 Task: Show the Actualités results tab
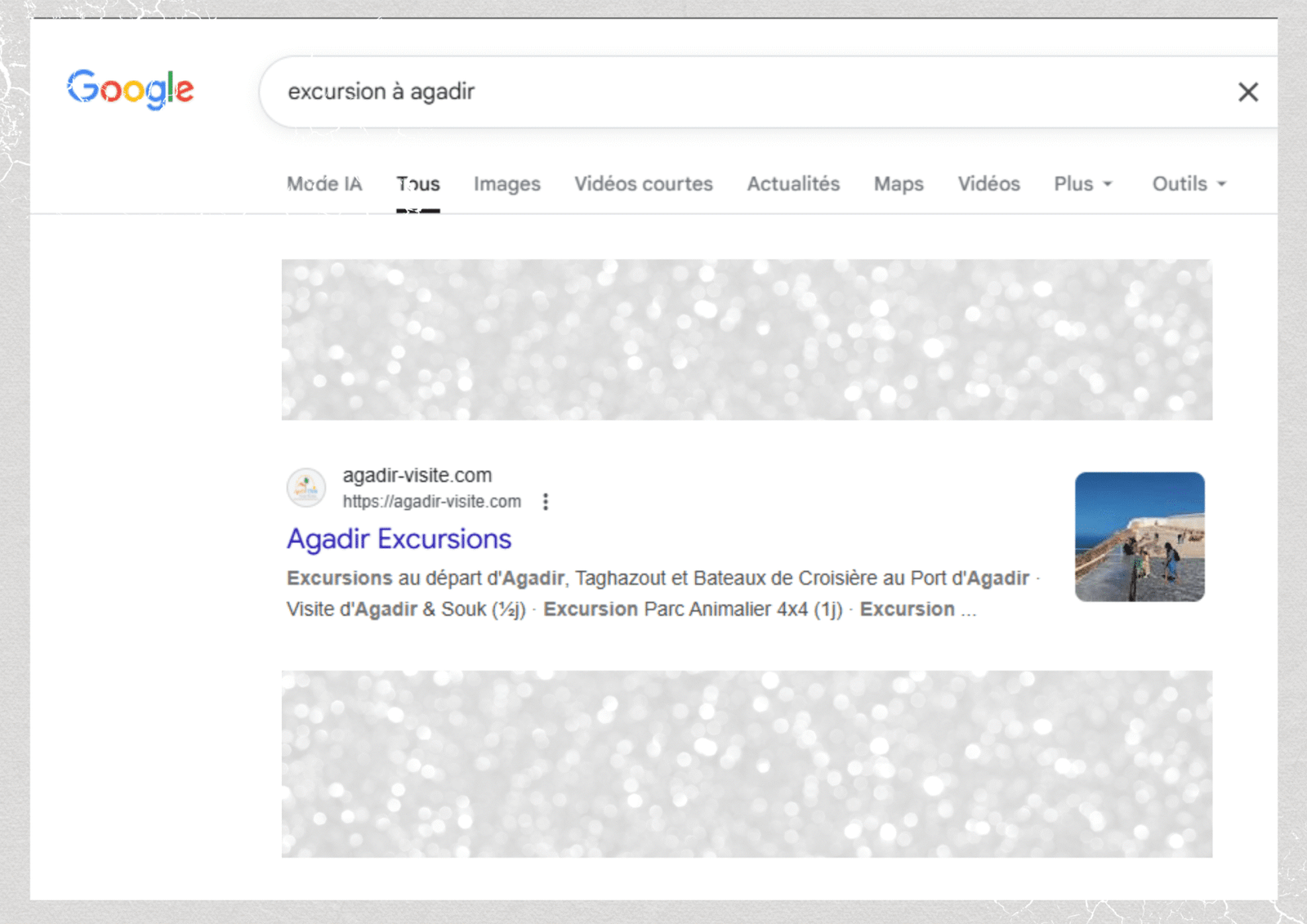pos(793,184)
